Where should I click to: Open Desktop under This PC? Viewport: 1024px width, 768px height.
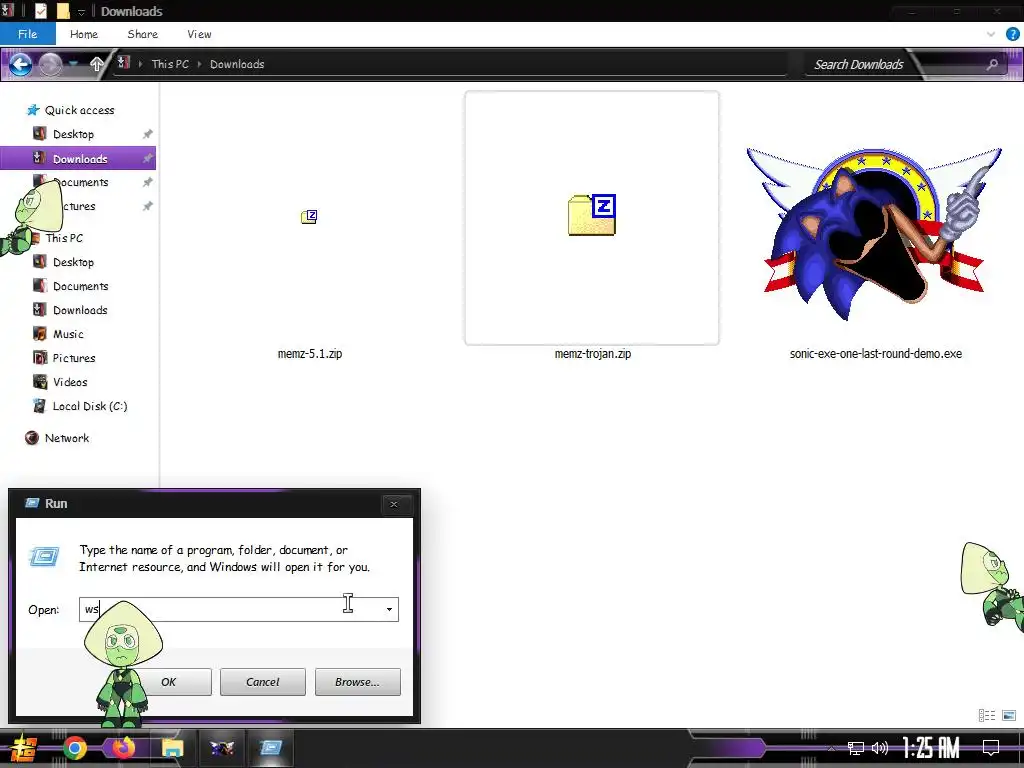point(73,262)
